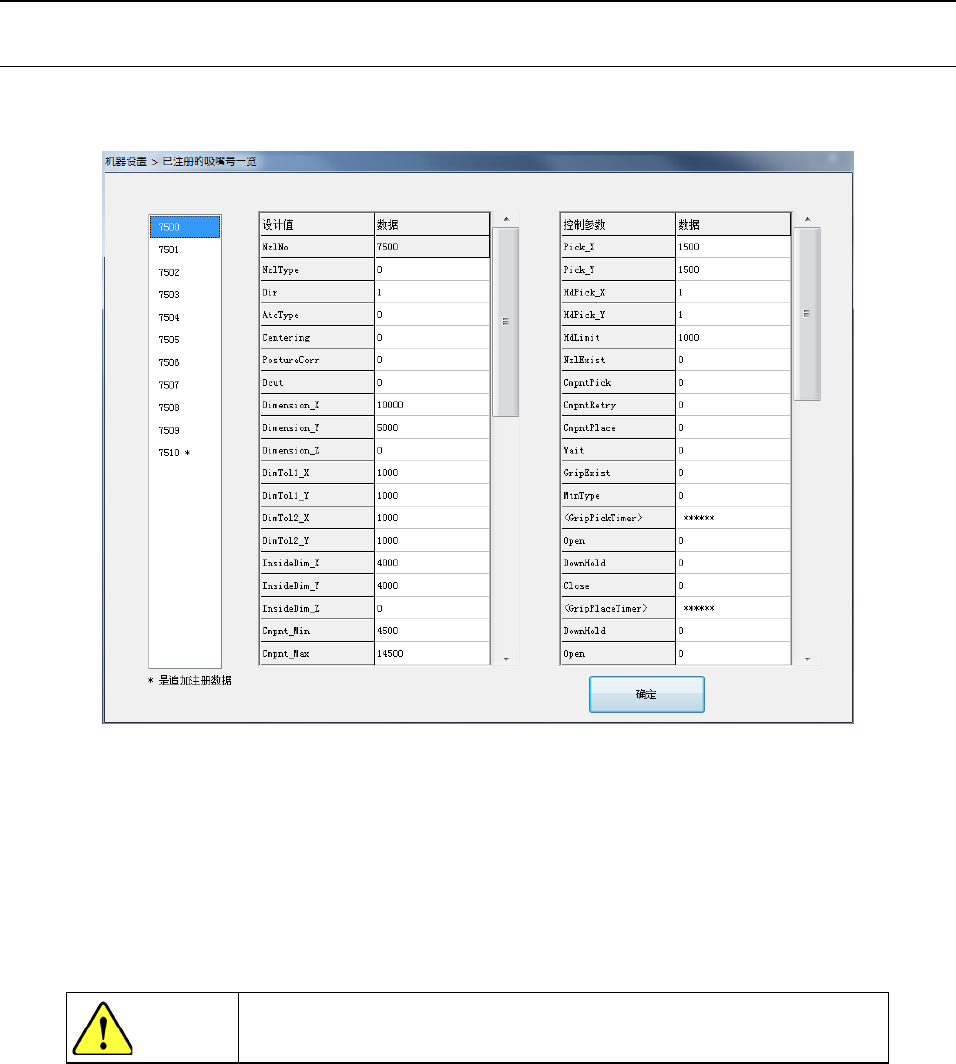Image resolution: width=956 pixels, height=1064 pixels.
Task: Select nozzle 7504 in the list
Action: (185, 318)
